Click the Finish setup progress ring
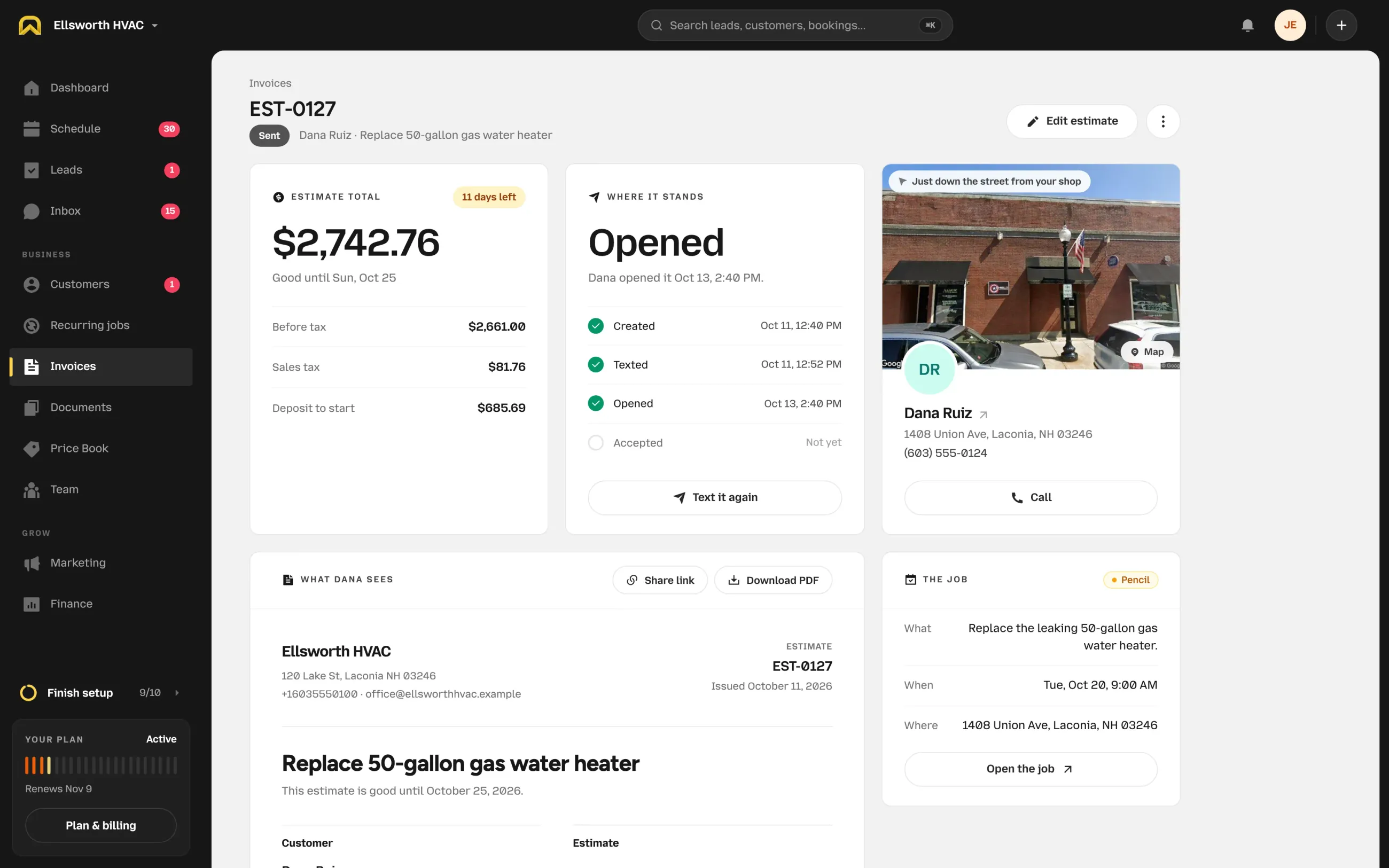This screenshot has height=868, width=1389. coord(29,693)
